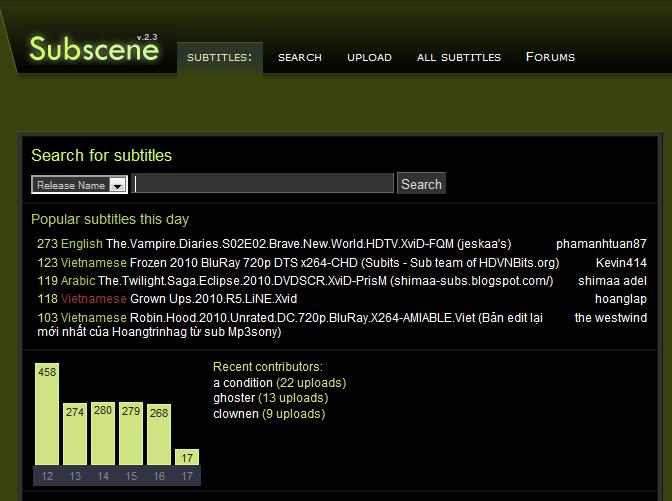Open contributor ghoster profile

234,398
